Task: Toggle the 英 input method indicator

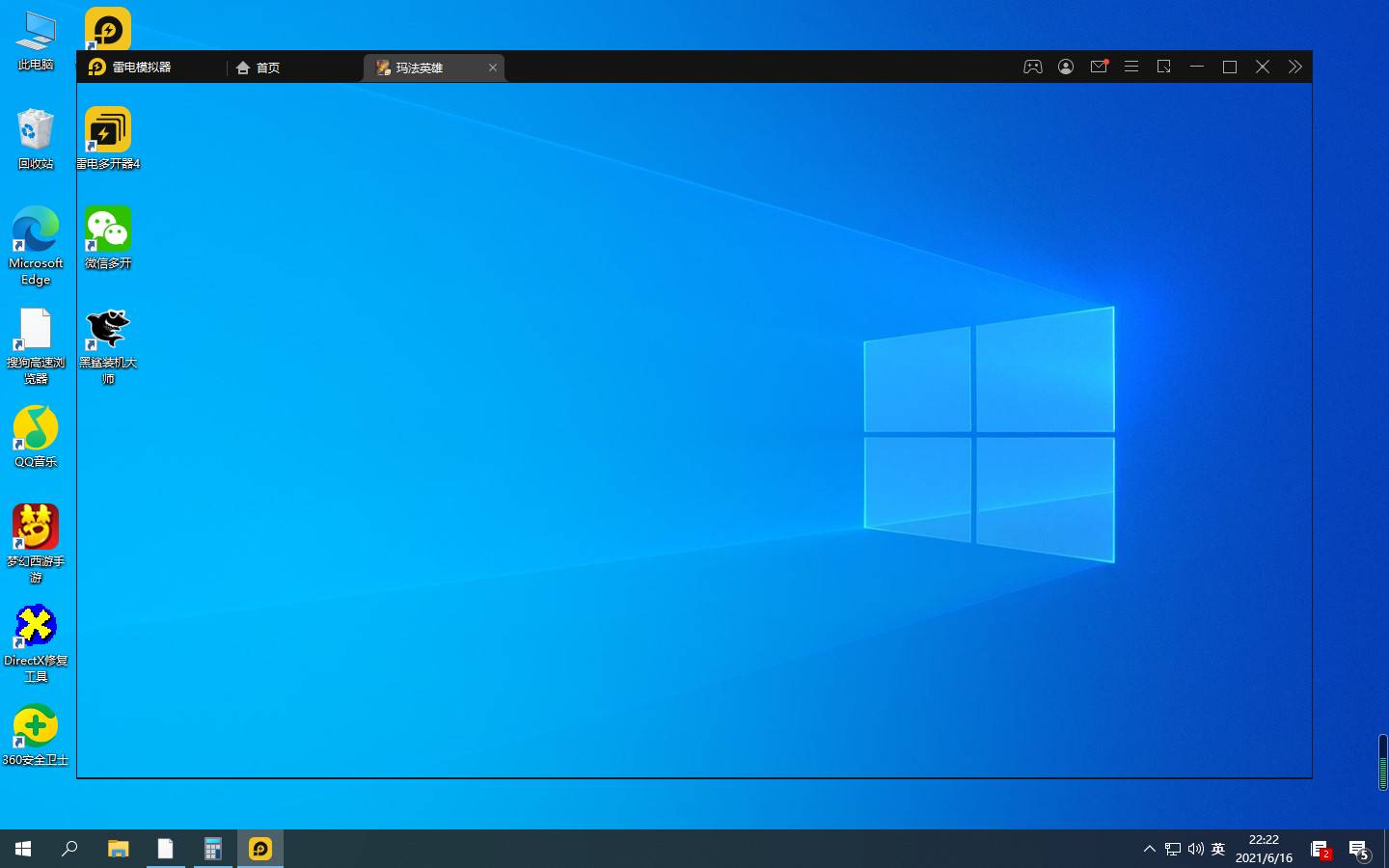Action: [x=1218, y=849]
